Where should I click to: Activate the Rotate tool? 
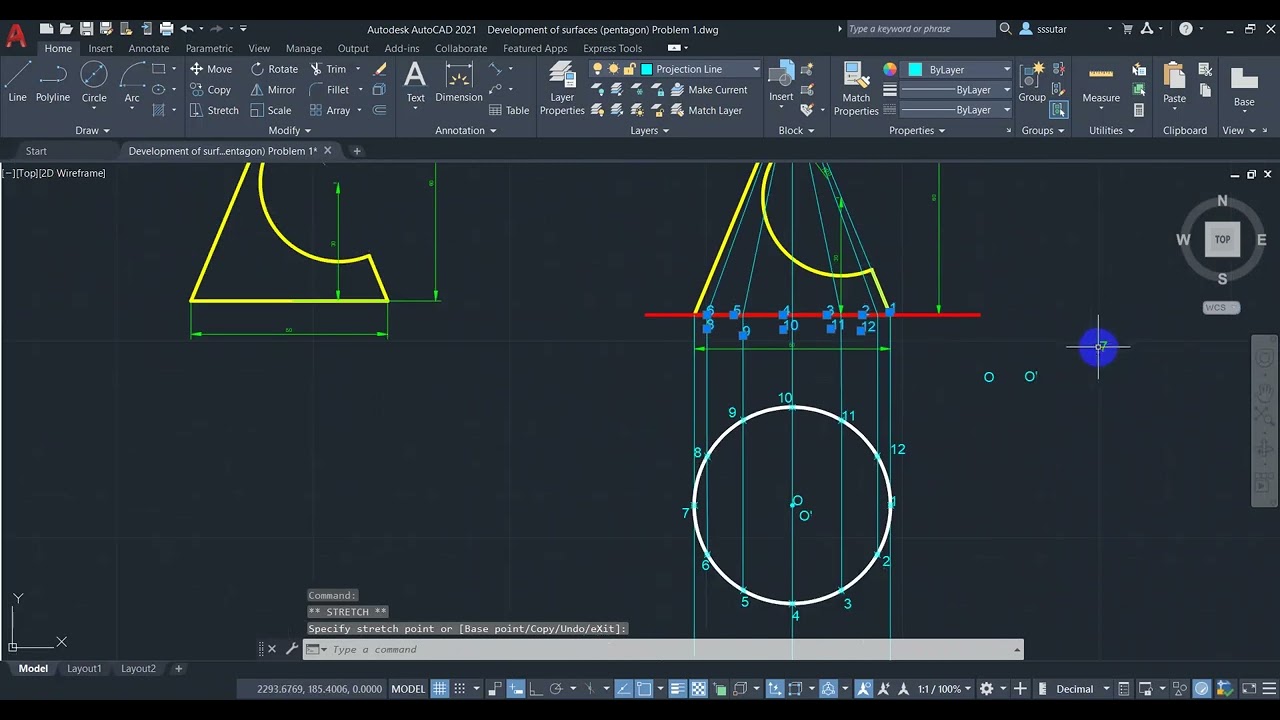[274, 69]
